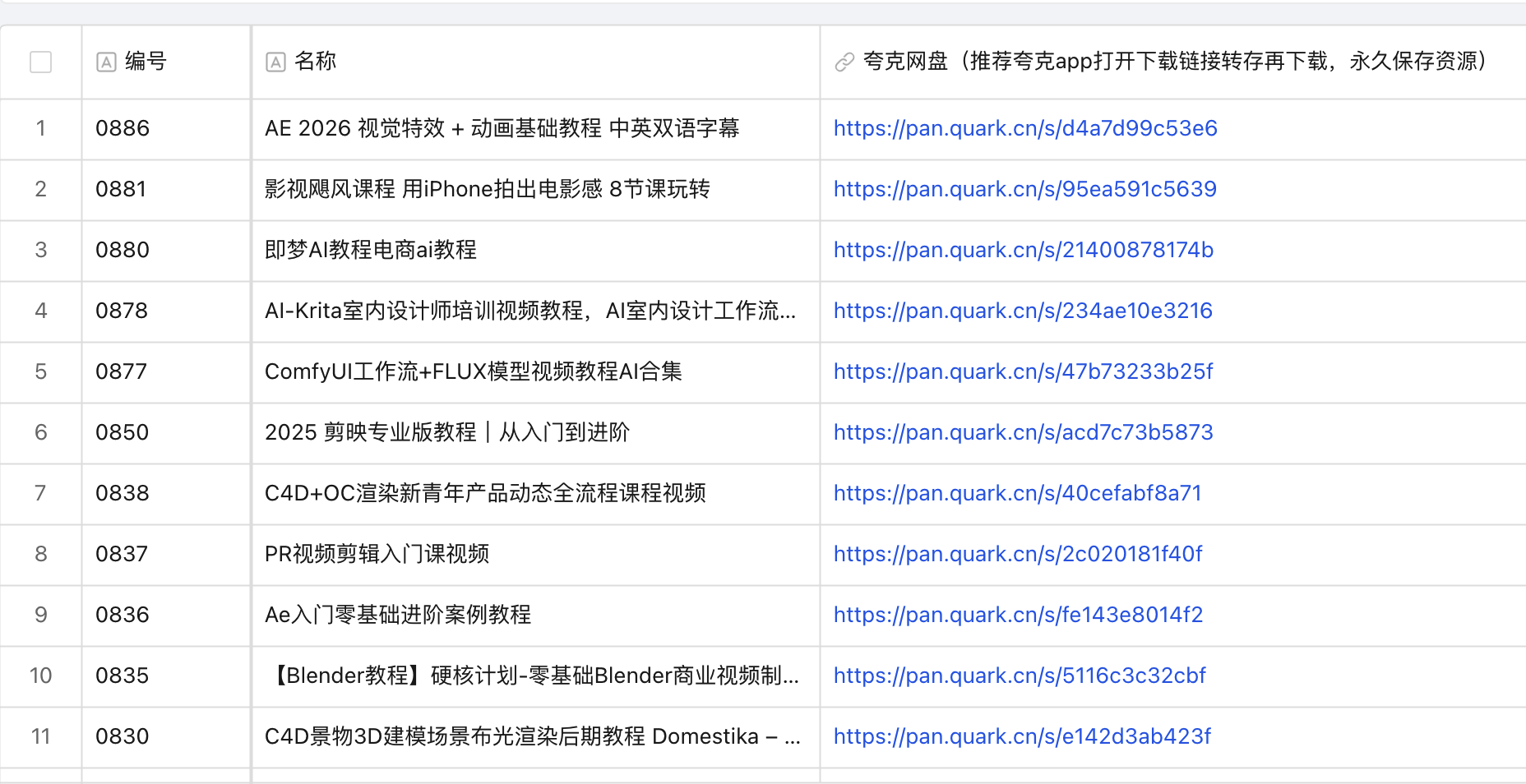The height and width of the screenshot is (784, 1526).
Task: Click the 编号 cell 0886
Action: pos(166,129)
